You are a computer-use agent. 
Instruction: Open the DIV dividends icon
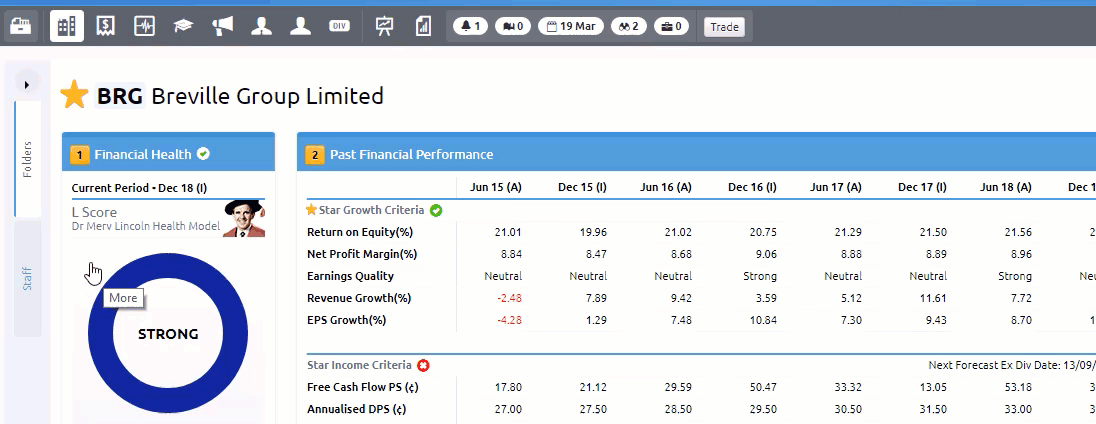(339, 27)
